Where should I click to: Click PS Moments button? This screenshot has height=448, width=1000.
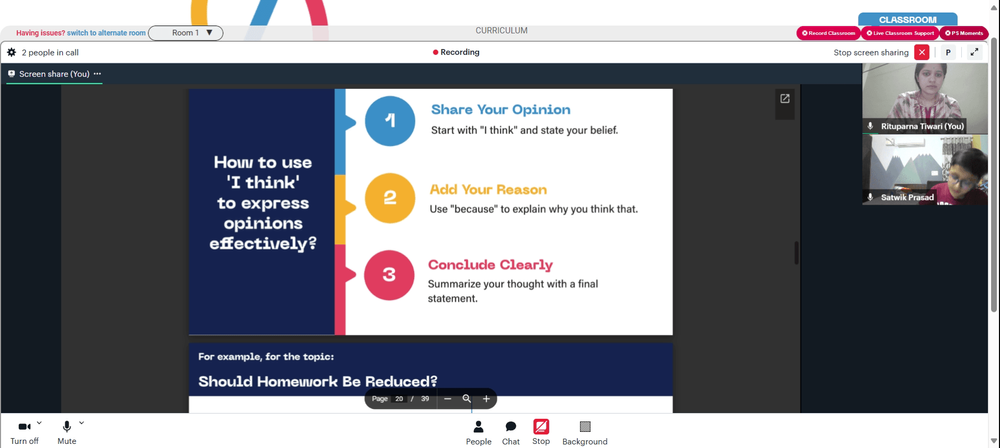click(x=964, y=33)
